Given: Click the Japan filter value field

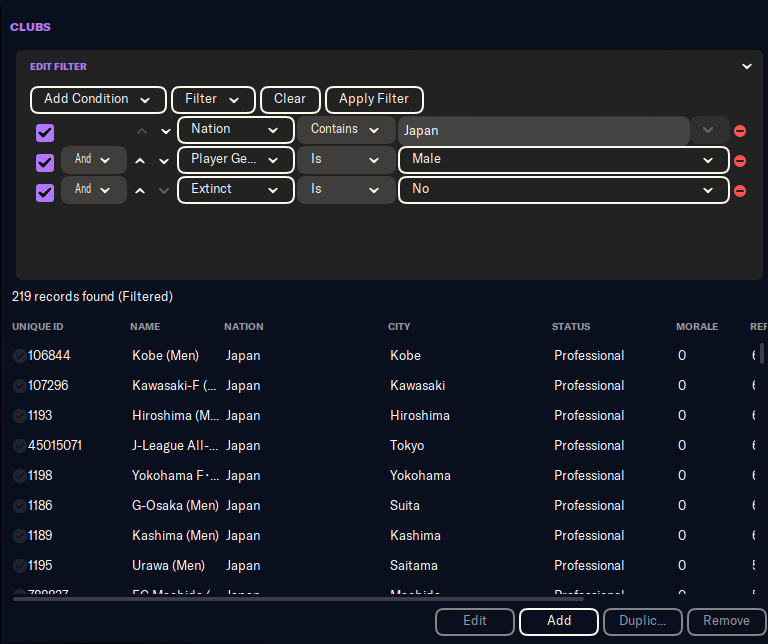Looking at the screenshot, I should pyautogui.click(x=542, y=131).
